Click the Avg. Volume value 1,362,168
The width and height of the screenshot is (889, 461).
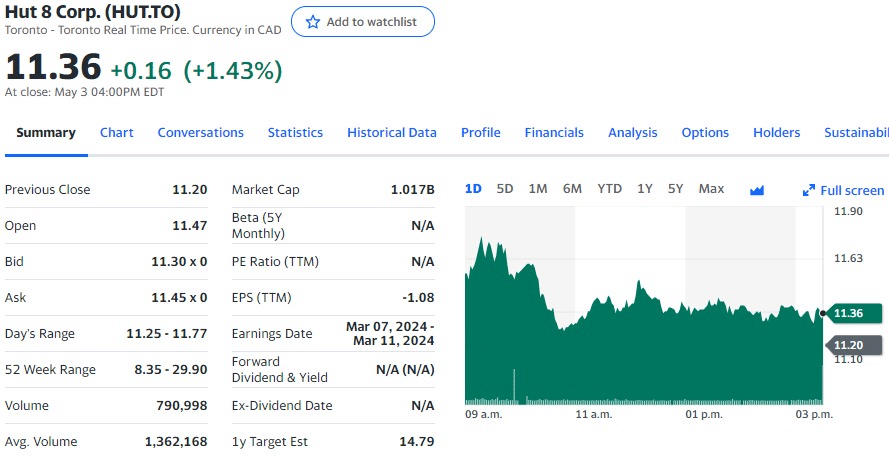coord(176,442)
